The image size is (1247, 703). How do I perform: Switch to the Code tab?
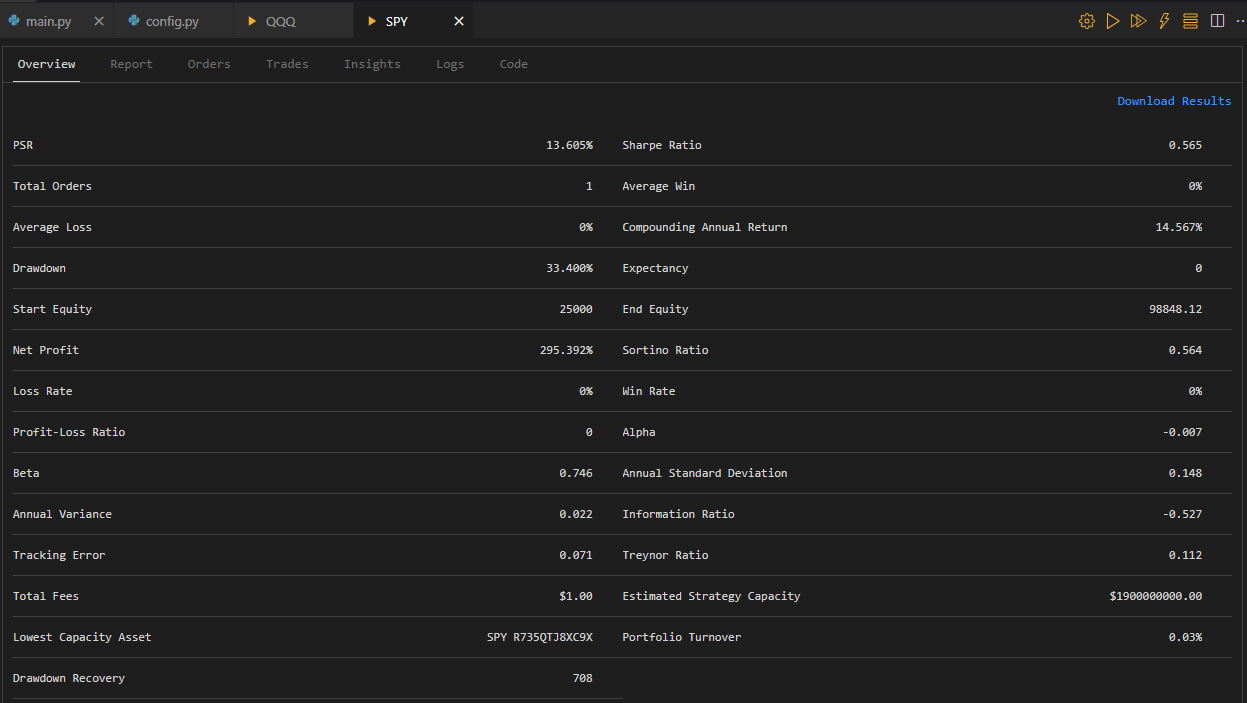(x=514, y=64)
